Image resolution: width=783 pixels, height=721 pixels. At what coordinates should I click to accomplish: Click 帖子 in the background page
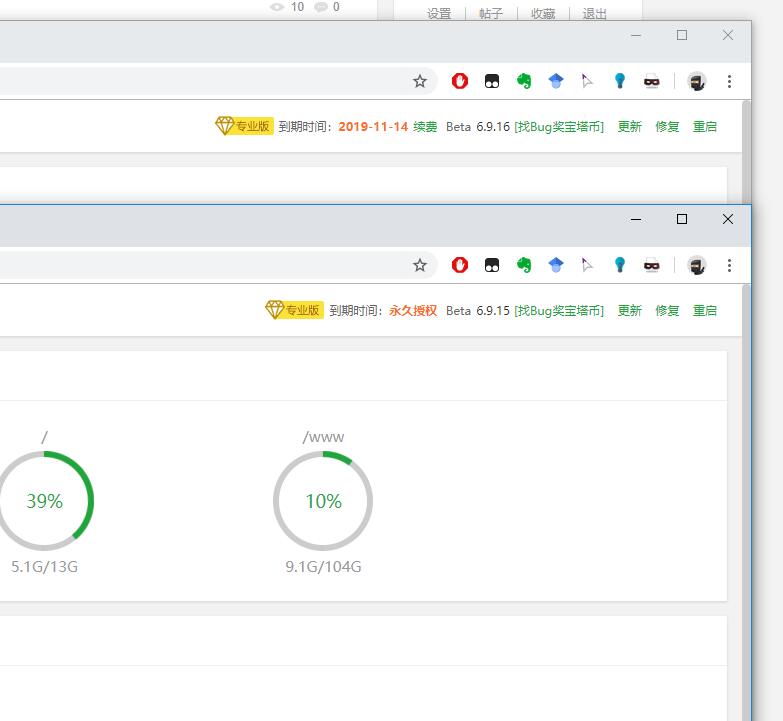[x=491, y=13]
